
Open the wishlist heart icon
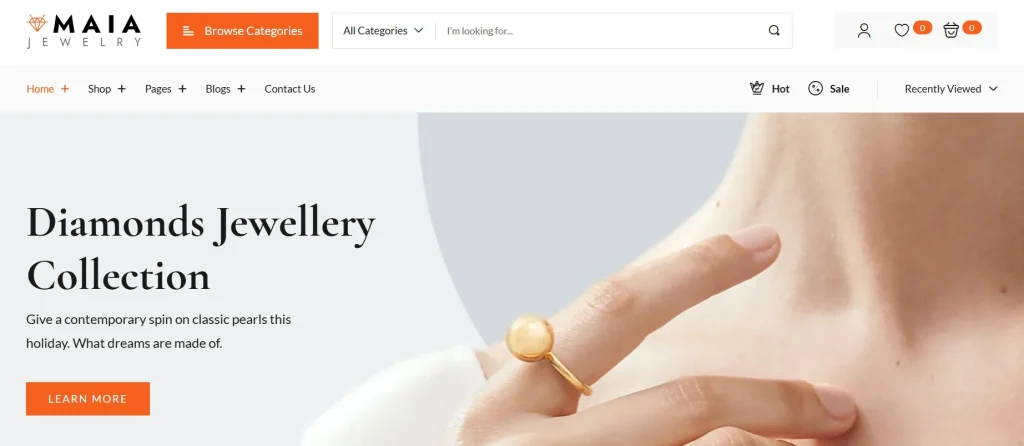click(x=901, y=31)
